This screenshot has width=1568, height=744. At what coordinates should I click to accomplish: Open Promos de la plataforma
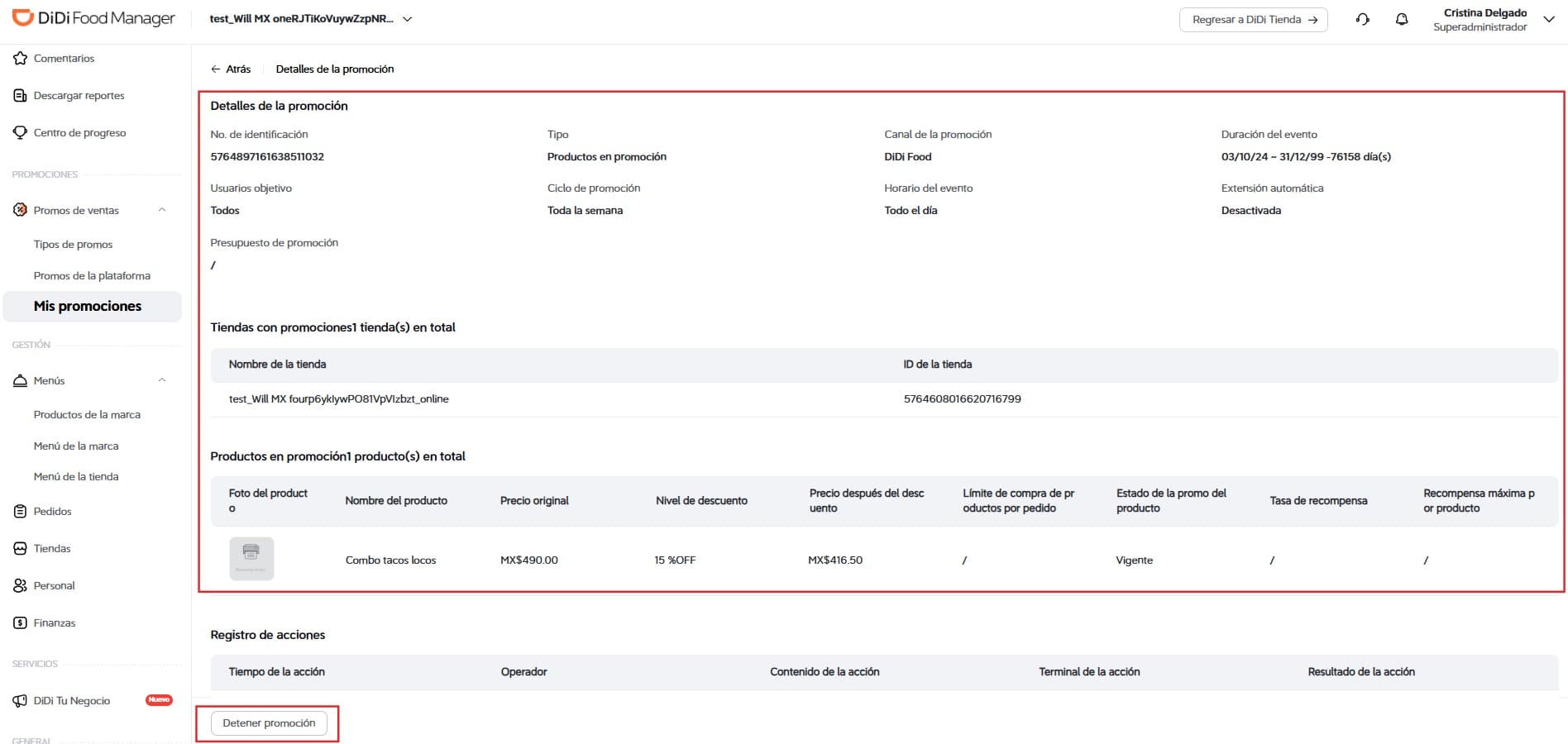tap(92, 275)
